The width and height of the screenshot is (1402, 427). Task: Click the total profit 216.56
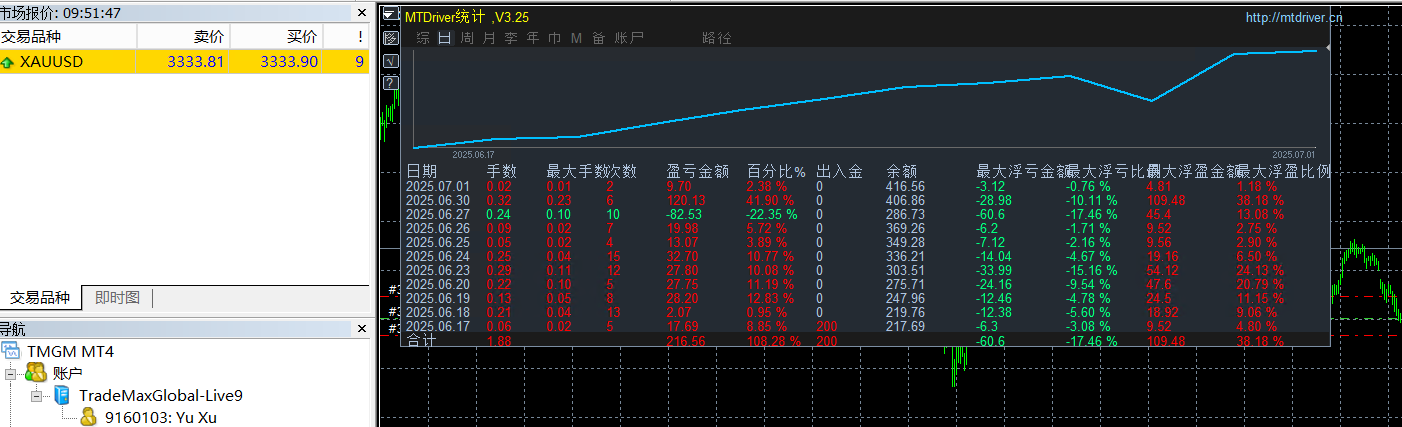(686, 341)
